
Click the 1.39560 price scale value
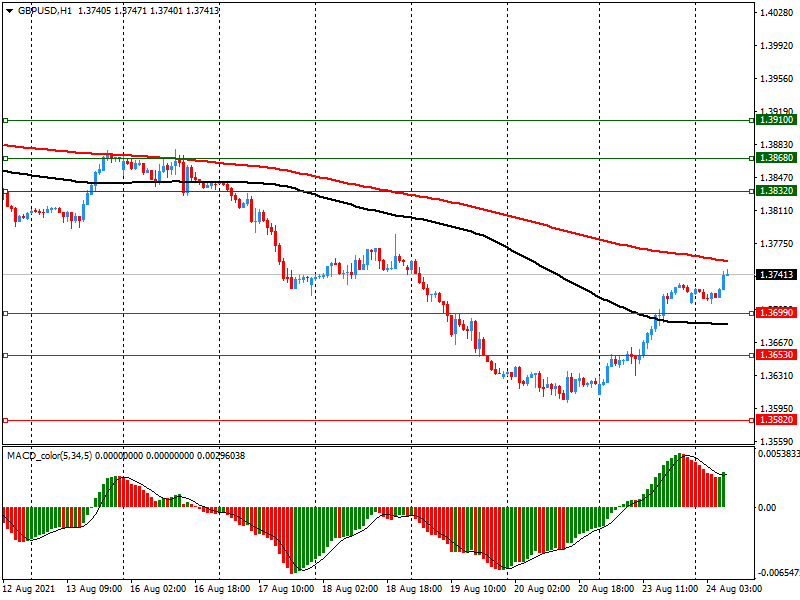pos(777,79)
